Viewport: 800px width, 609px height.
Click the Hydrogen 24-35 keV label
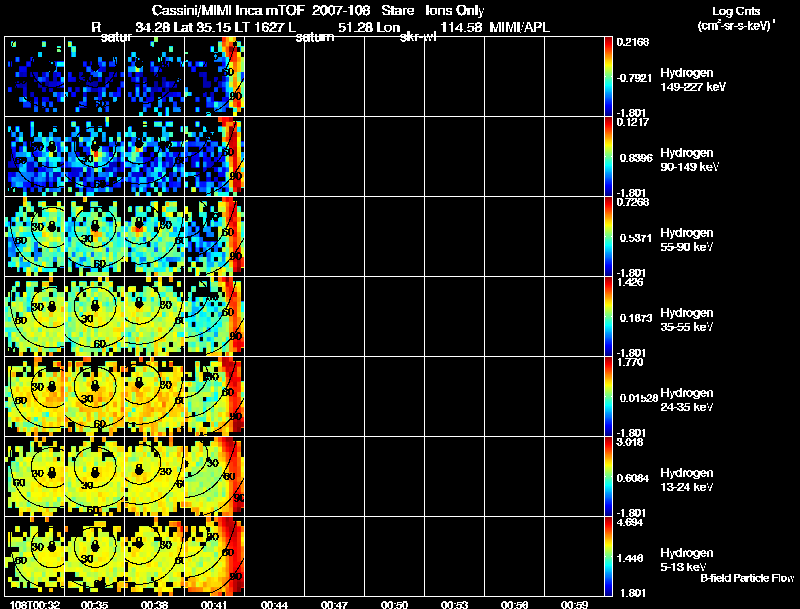point(686,399)
